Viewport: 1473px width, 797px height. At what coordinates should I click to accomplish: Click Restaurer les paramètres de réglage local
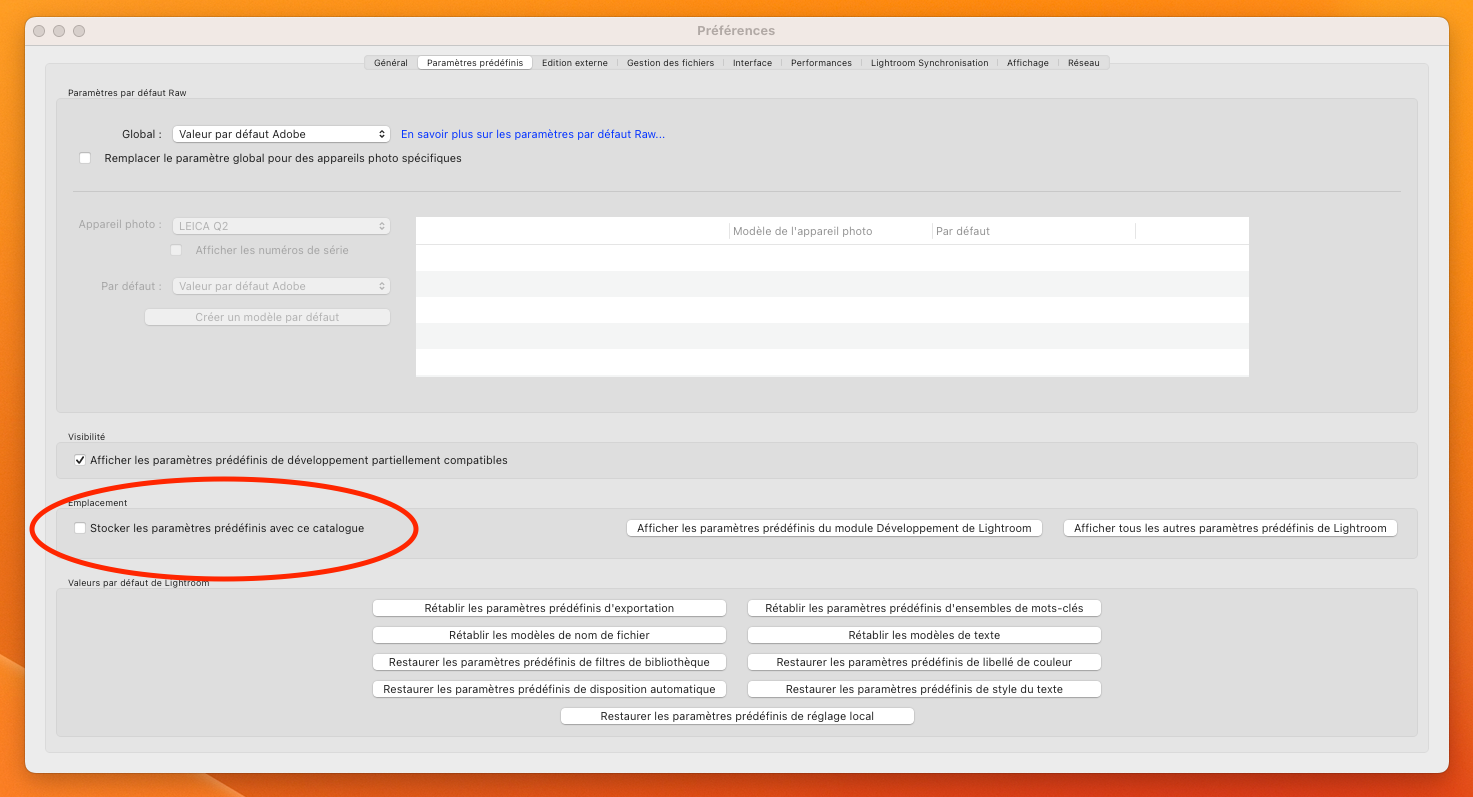[x=737, y=716]
